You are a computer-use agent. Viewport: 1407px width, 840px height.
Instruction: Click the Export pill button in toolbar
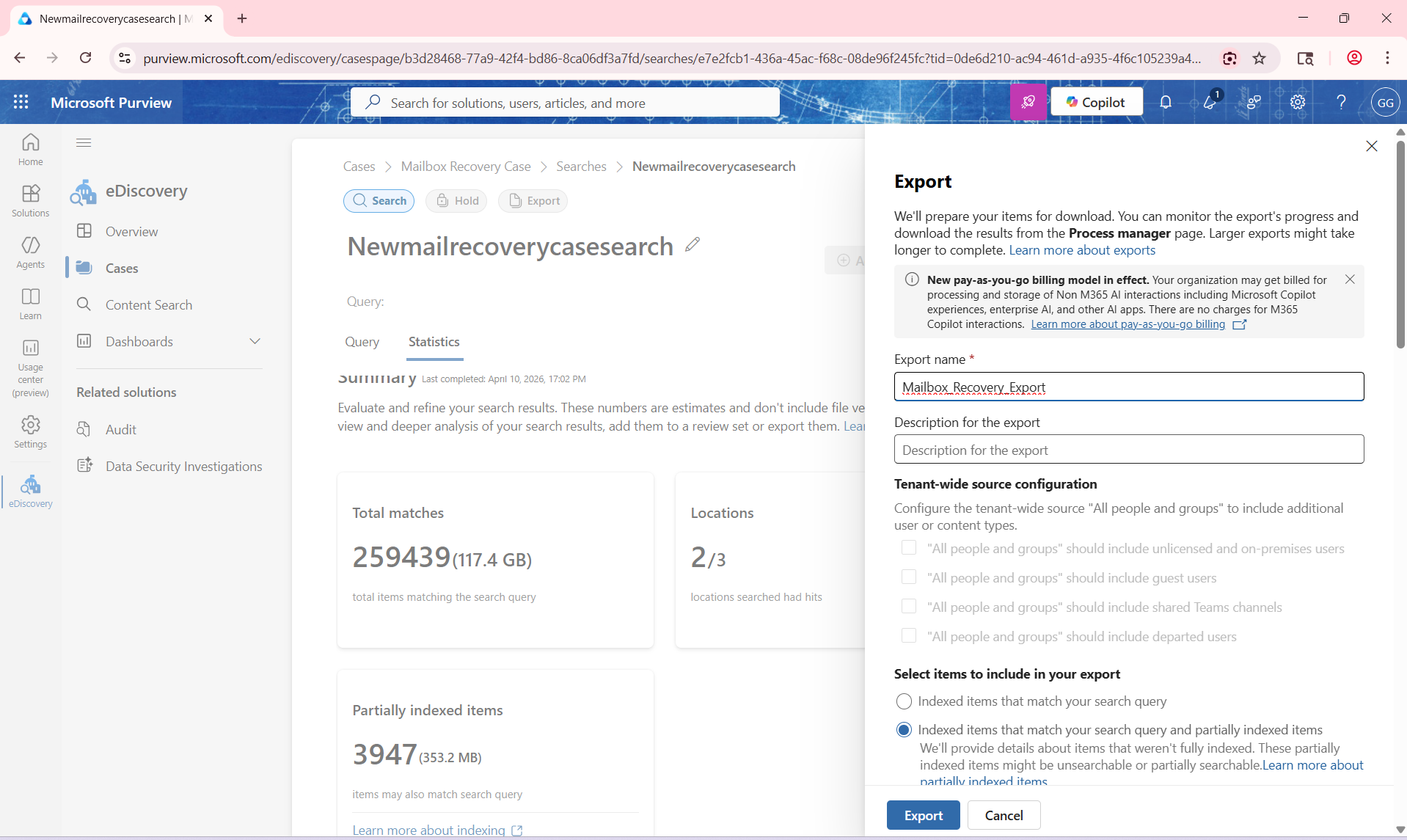tap(533, 201)
